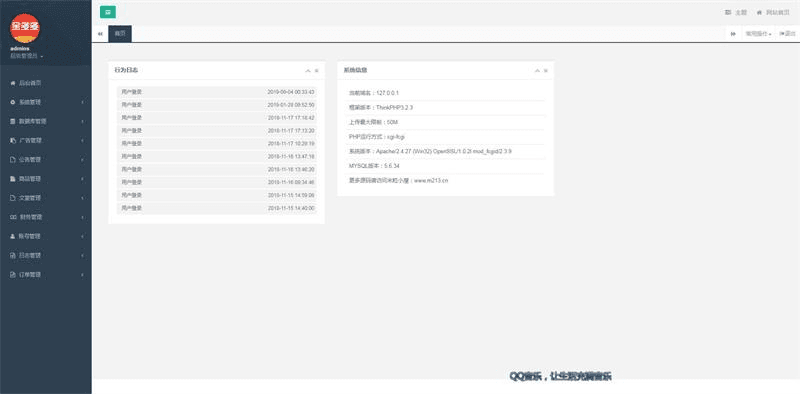Click the 账号管理 user icon
800x394 pixels.
[13, 236]
